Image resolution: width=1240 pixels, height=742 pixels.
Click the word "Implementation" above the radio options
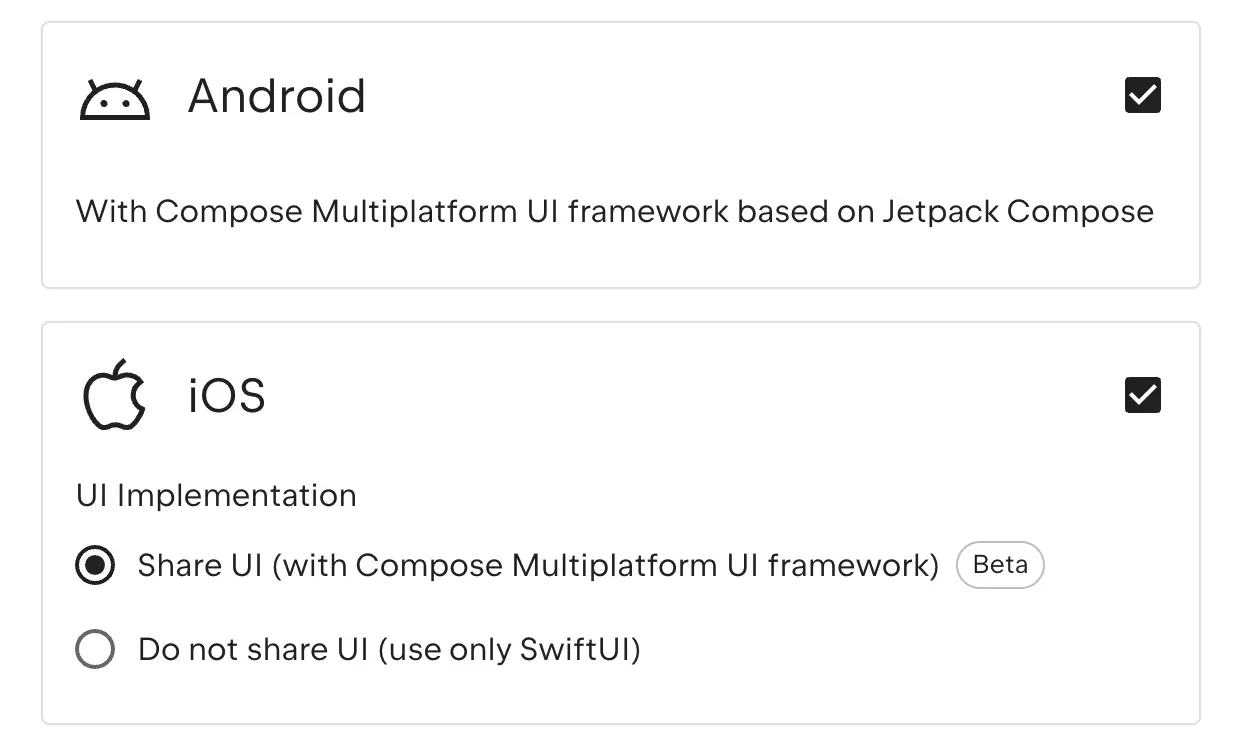pos(236,496)
